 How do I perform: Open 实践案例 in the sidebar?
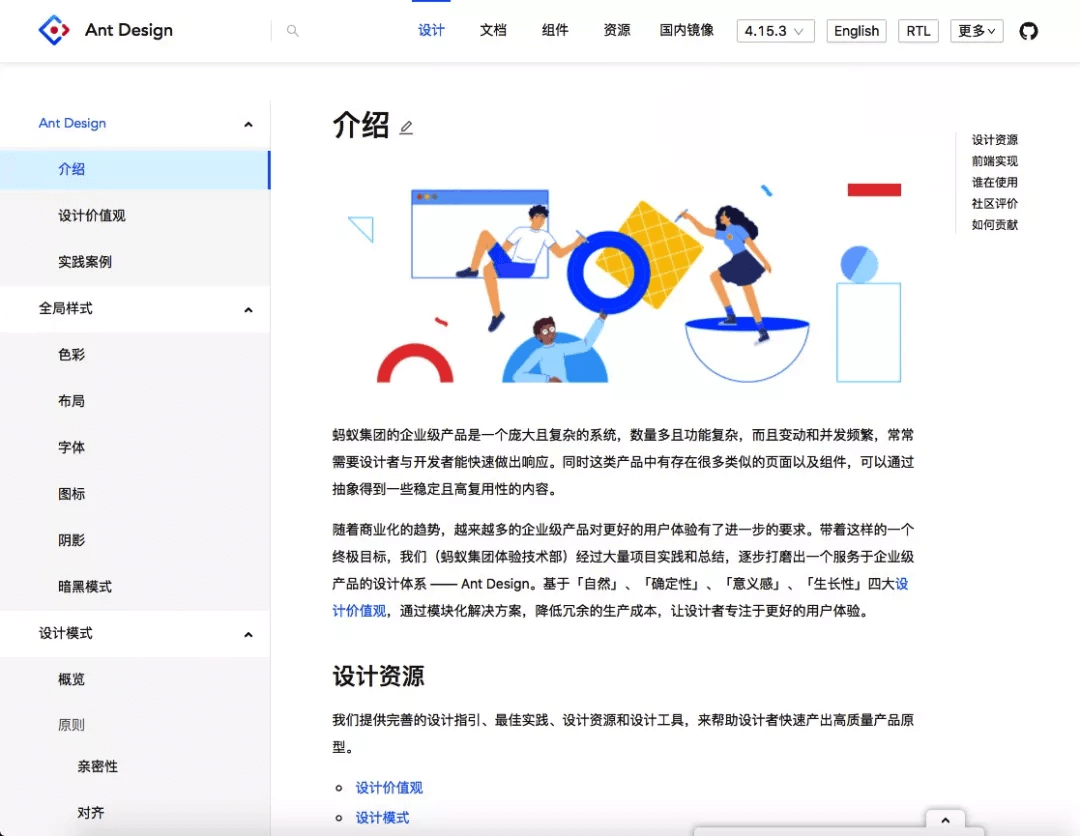point(135,262)
